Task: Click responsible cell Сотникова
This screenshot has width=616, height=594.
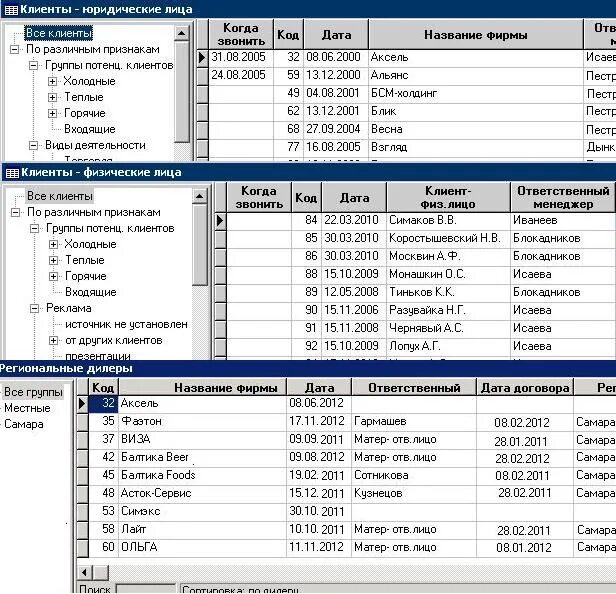Action: (x=414, y=475)
